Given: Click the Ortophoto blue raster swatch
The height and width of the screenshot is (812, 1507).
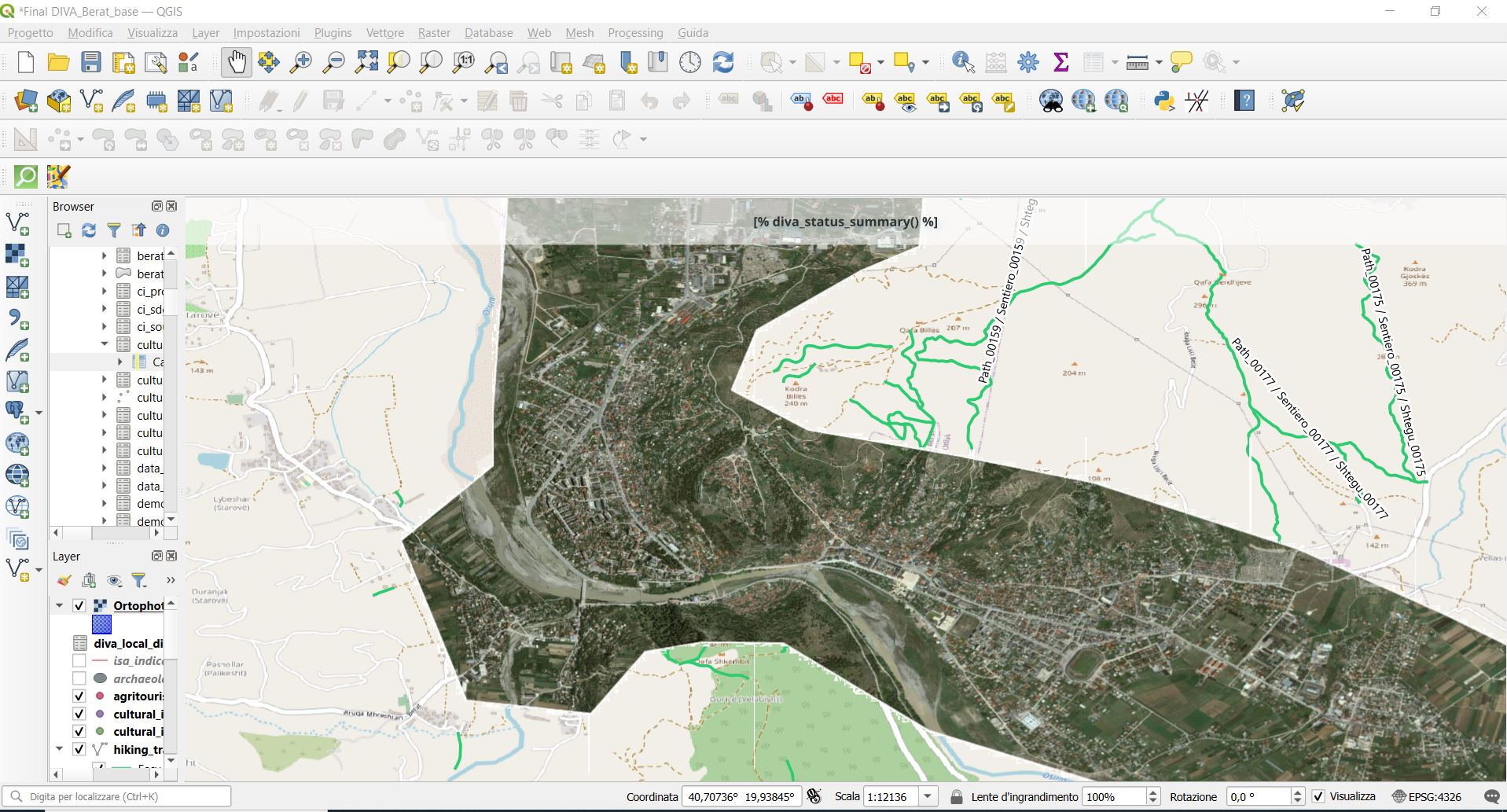Looking at the screenshot, I should (101, 624).
